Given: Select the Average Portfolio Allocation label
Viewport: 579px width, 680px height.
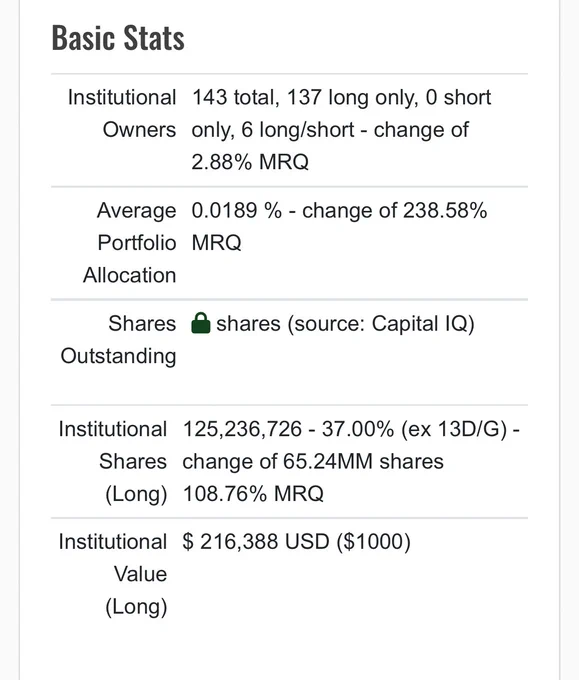Looking at the screenshot, I should coord(130,243).
